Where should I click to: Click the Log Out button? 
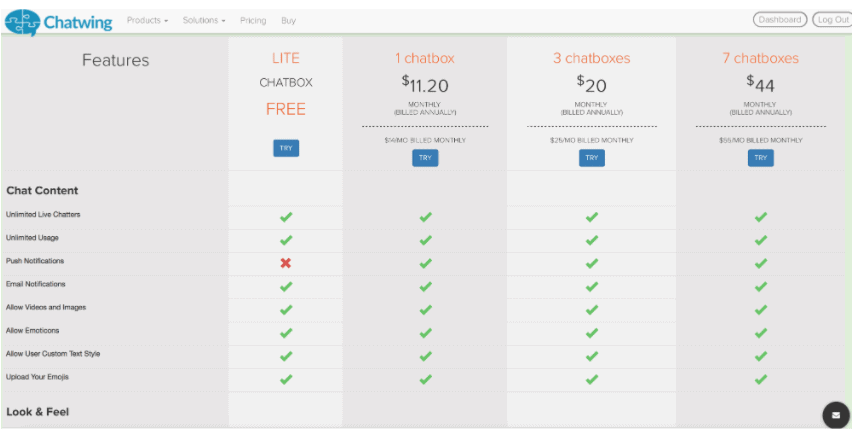[833, 20]
